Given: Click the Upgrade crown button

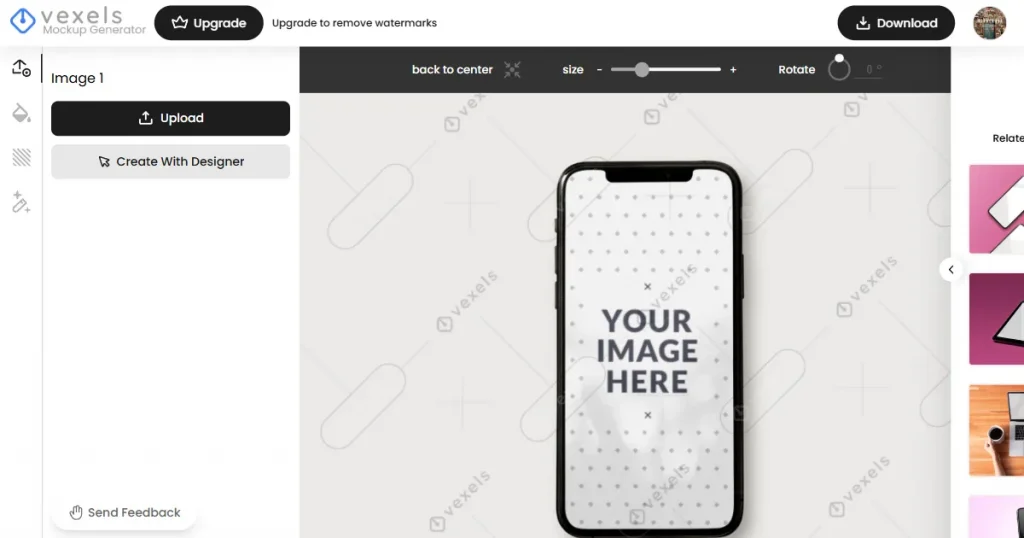Looking at the screenshot, I should [x=208, y=23].
